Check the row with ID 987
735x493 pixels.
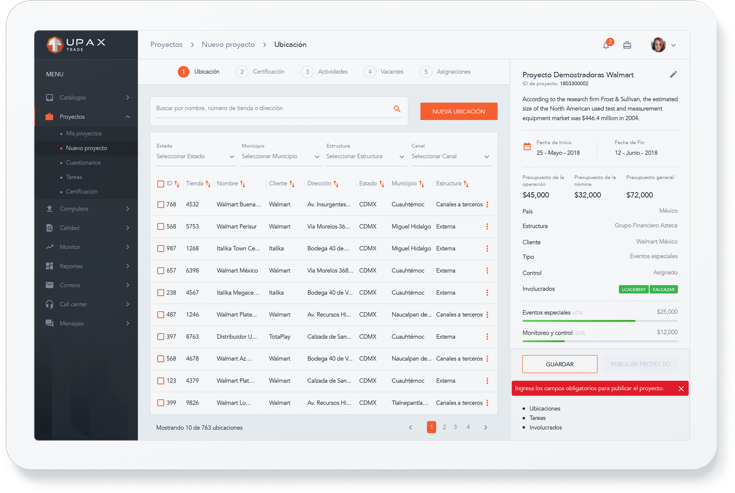tap(160, 248)
